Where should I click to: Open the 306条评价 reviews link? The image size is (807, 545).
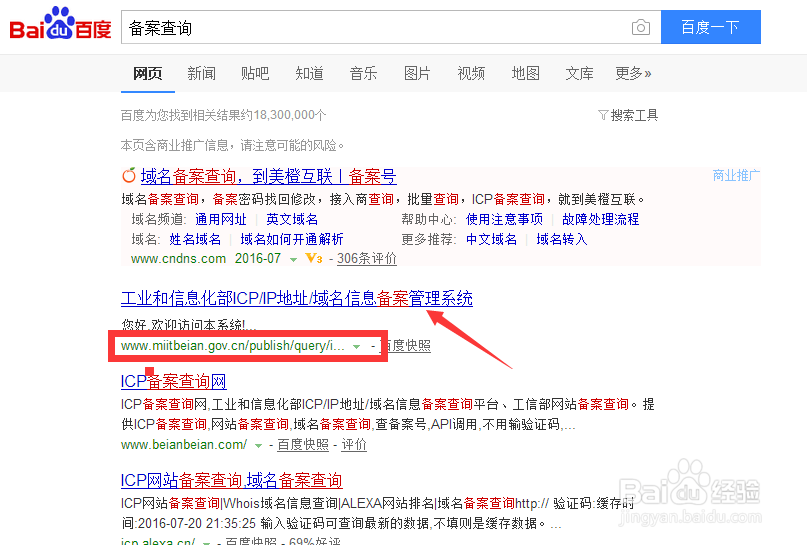pos(366,258)
